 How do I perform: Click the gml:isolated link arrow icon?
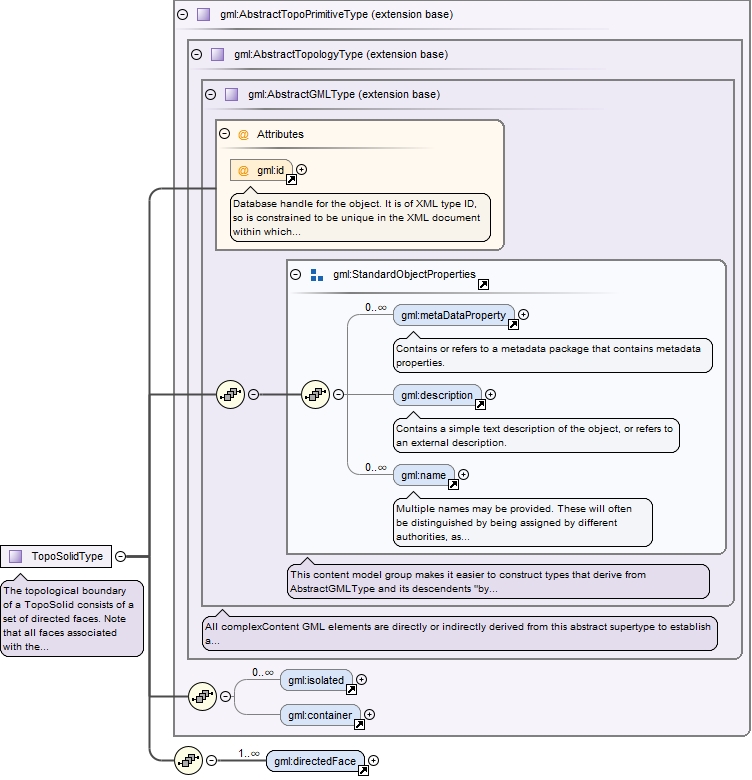tap(351, 690)
